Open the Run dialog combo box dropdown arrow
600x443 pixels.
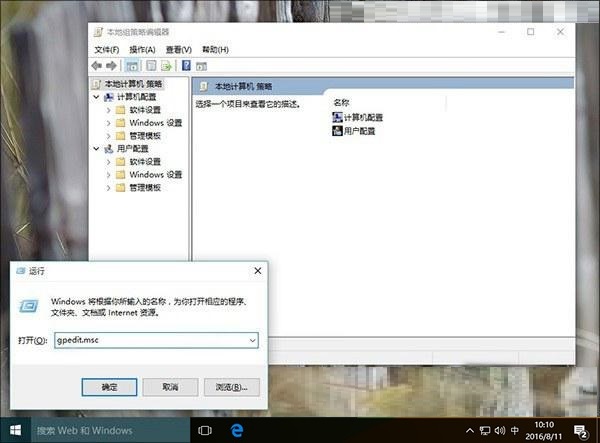(253, 340)
